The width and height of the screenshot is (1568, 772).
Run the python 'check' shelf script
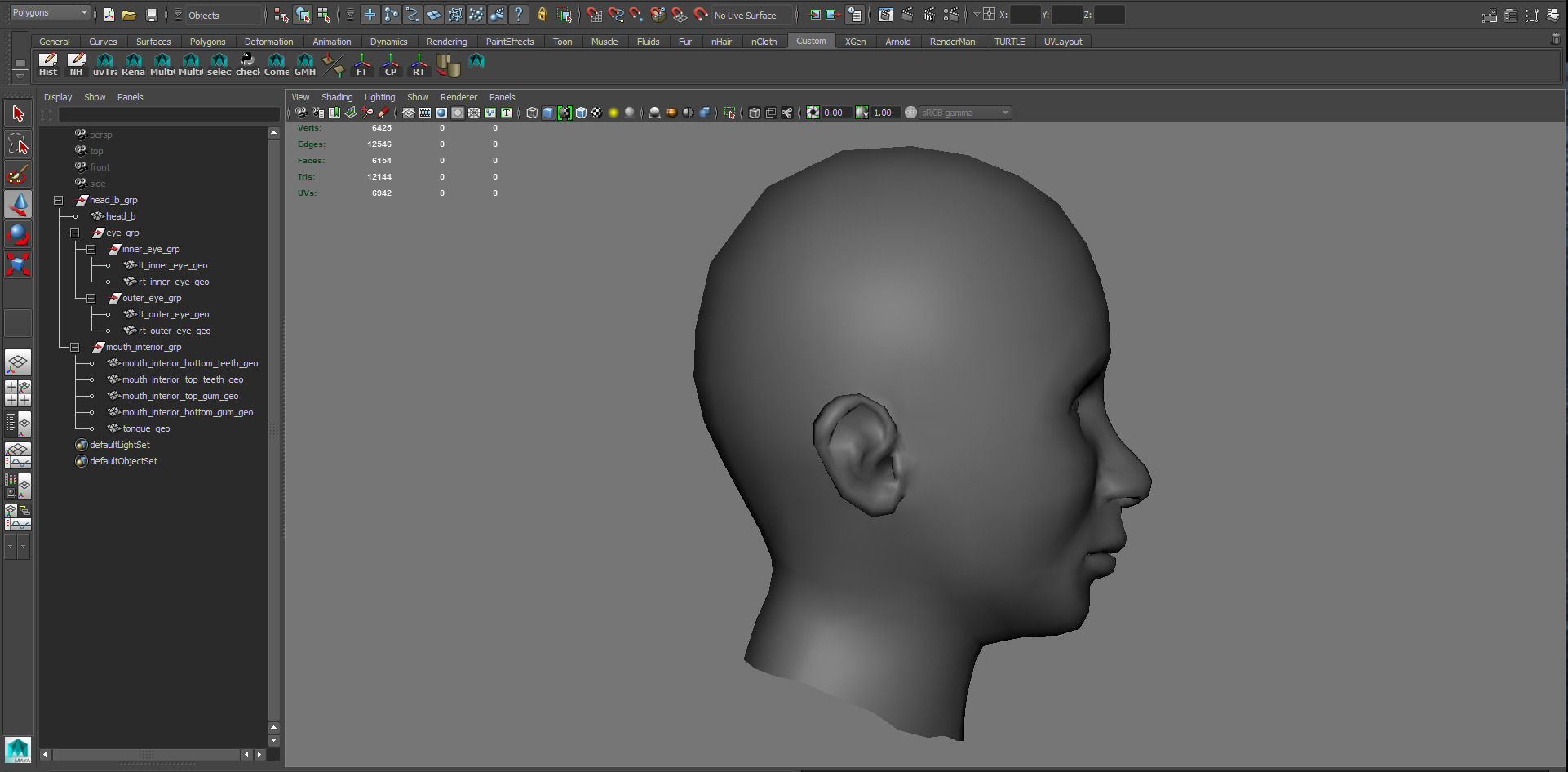point(248,64)
